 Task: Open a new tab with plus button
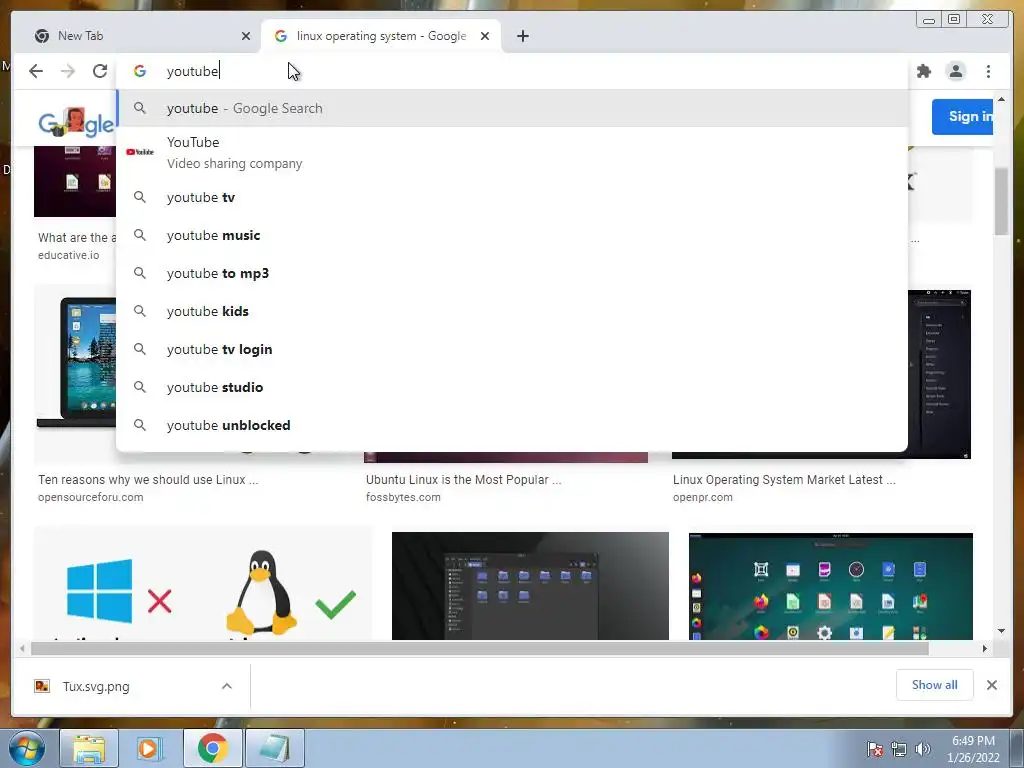[522, 36]
